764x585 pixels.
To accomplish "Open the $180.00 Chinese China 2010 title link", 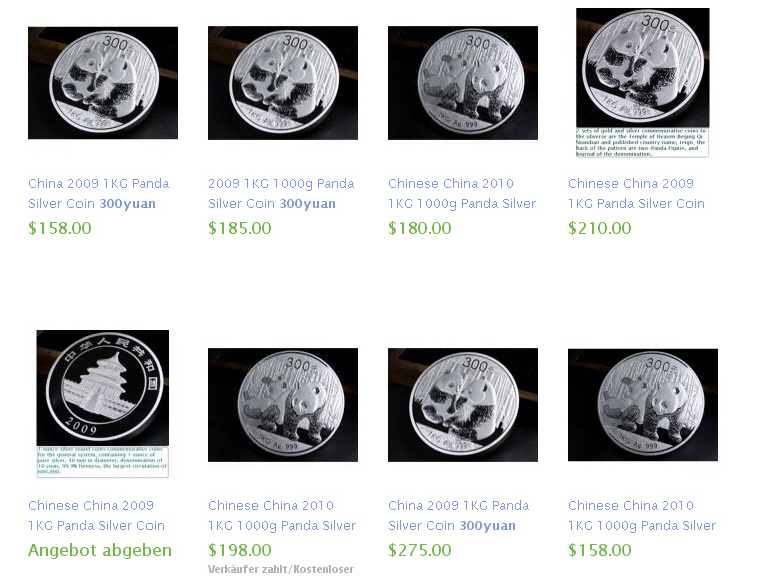I will click(462, 193).
